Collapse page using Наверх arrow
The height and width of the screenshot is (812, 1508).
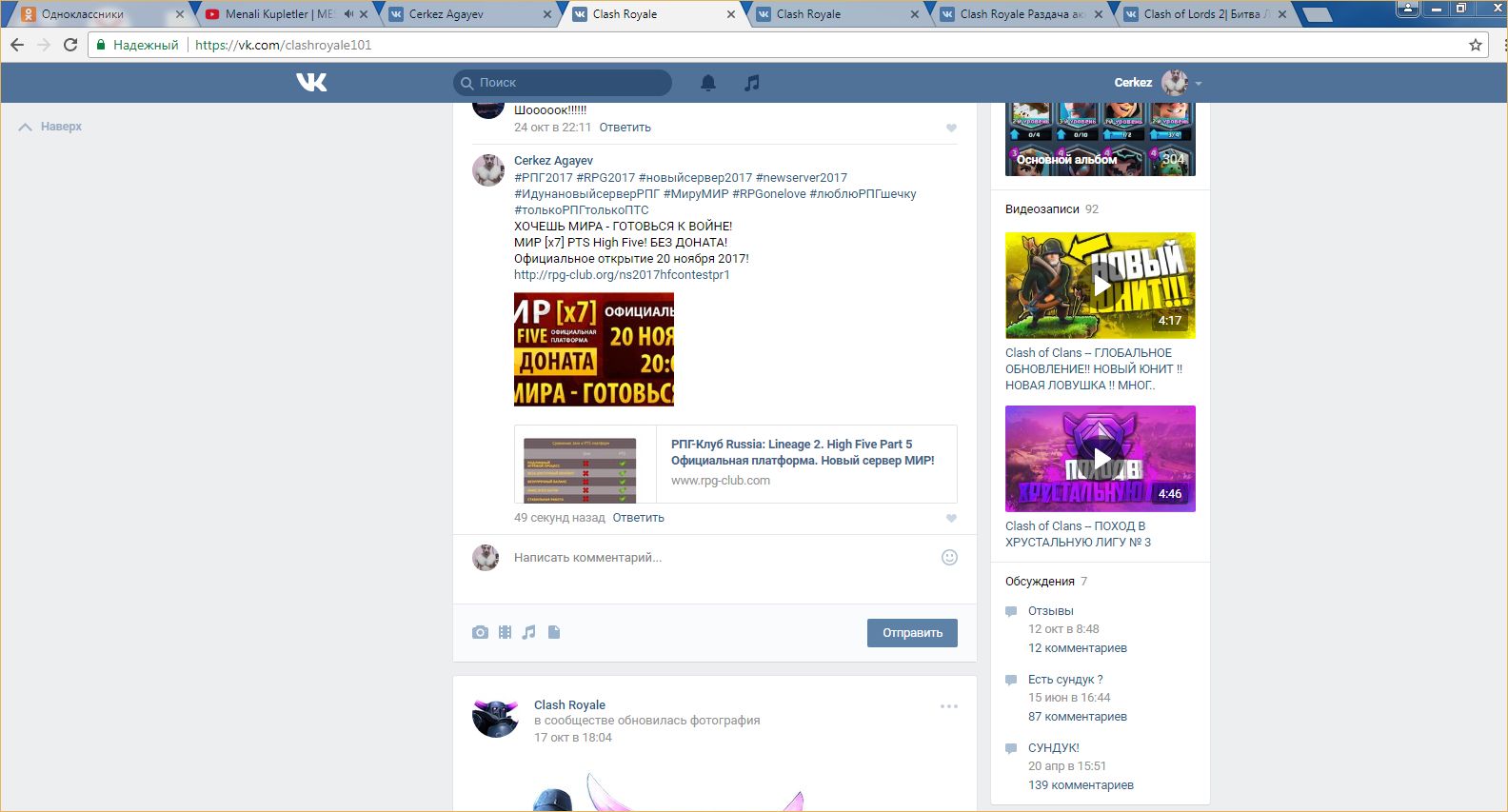point(27,127)
